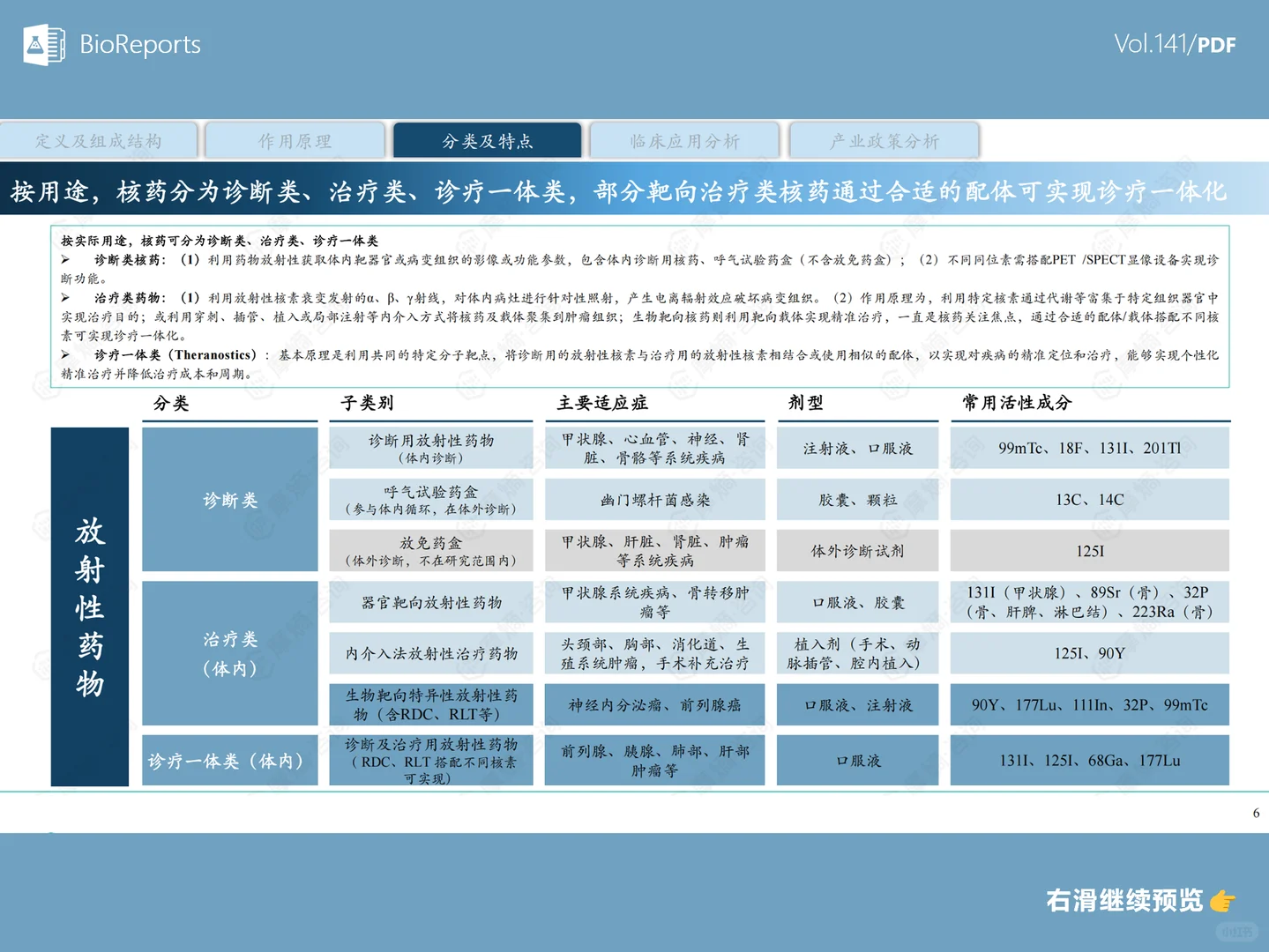Click the PDF badge next to Vol.141
The height and width of the screenshot is (952, 1269).
[1218, 45]
